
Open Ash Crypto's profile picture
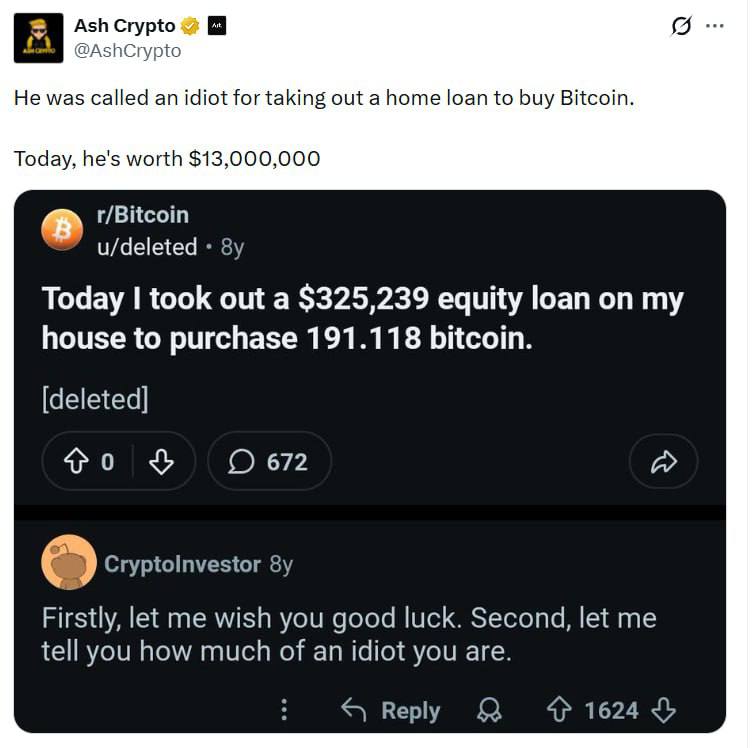pos(40,39)
